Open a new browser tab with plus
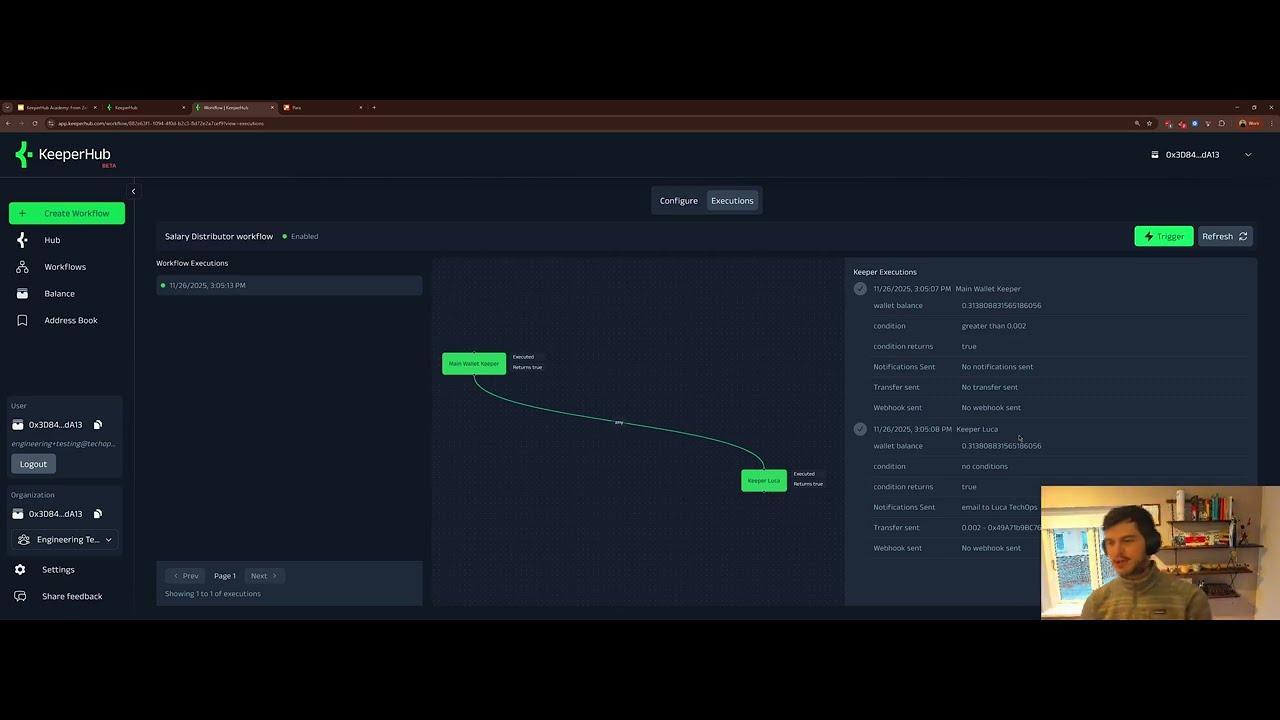The height and width of the screenshot is (720, 1280). (x=374, y=107)
